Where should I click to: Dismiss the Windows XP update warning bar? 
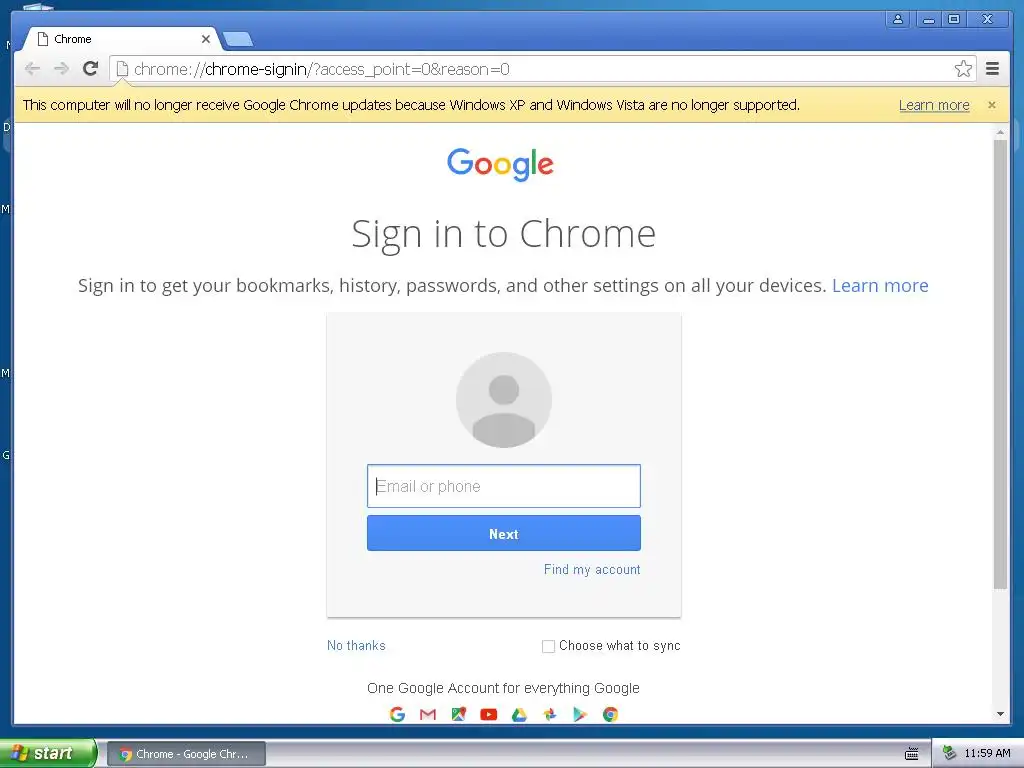click(992, 104)
